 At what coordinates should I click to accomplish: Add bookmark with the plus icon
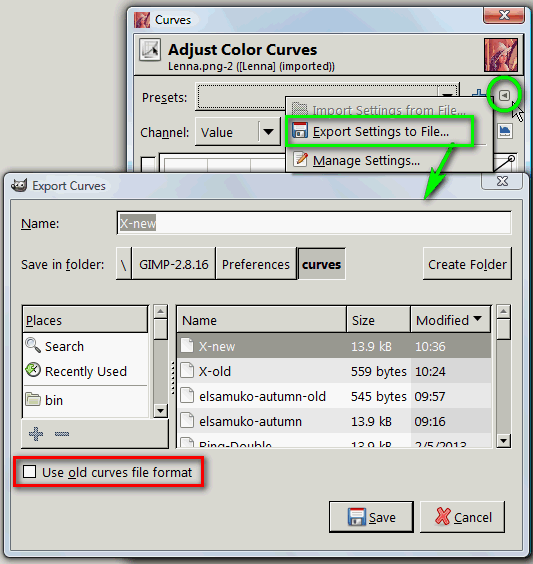(x=36, y=434)
